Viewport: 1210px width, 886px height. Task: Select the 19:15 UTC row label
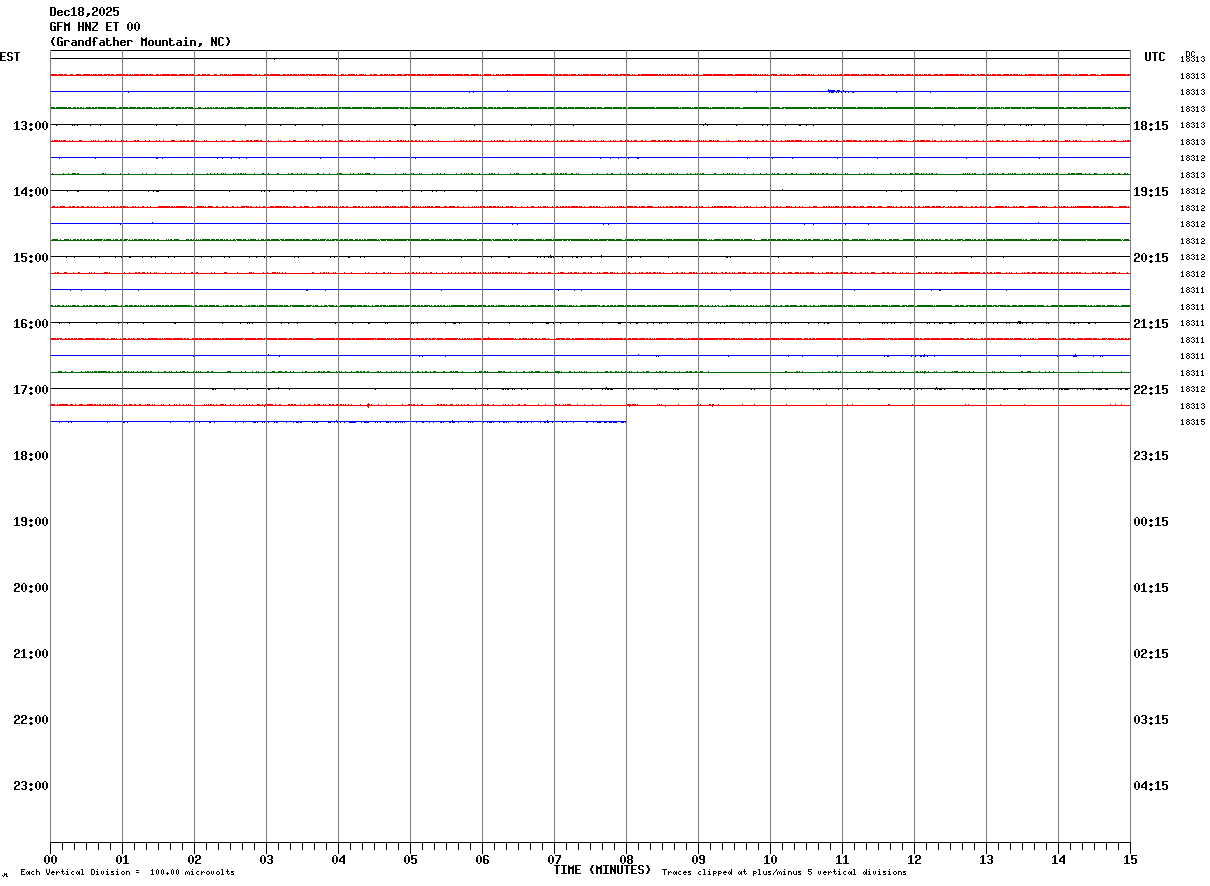pos(1151,191)
